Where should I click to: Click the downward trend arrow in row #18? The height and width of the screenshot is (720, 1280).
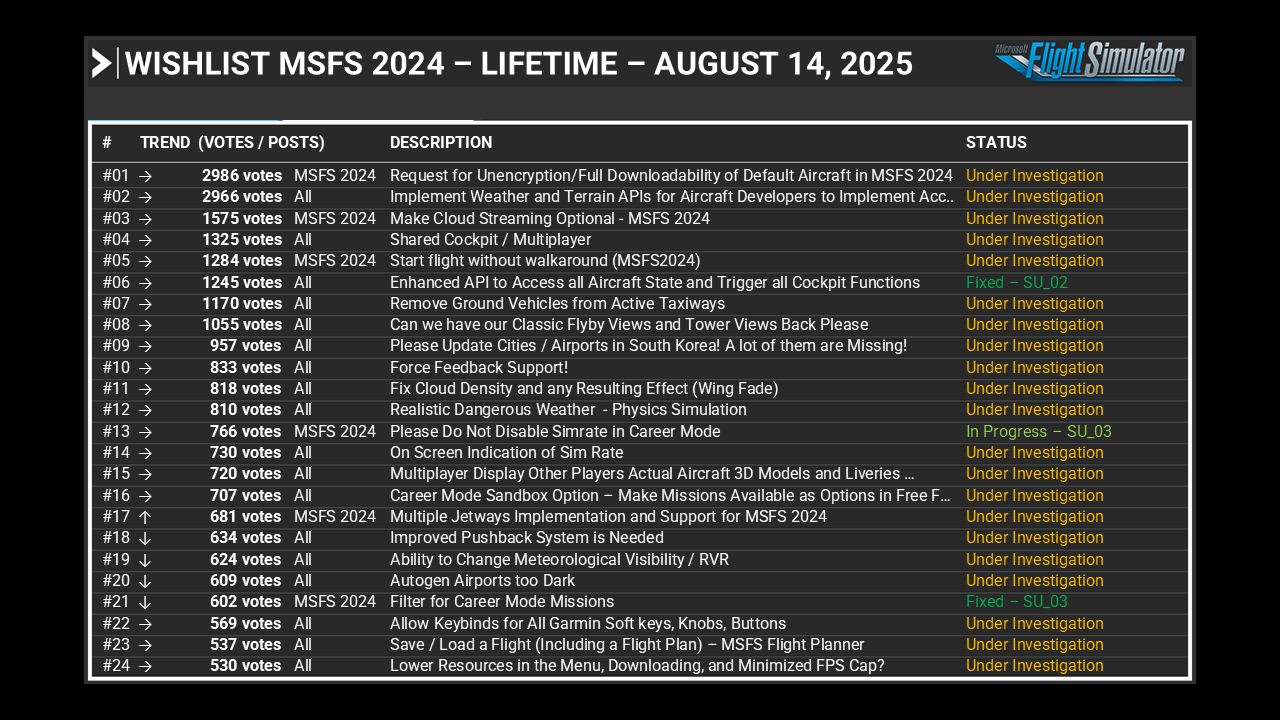145,538
